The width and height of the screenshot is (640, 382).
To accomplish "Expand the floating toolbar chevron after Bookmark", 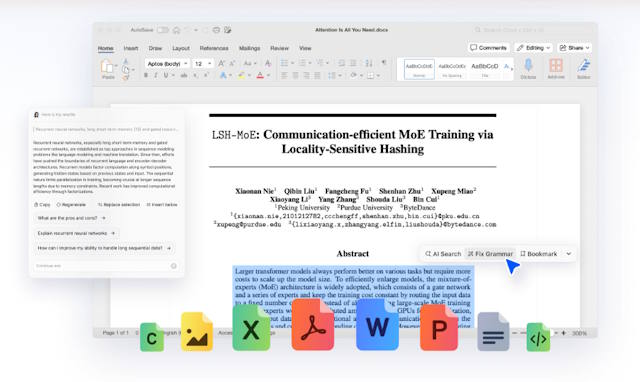I will (x=569, y=254).
